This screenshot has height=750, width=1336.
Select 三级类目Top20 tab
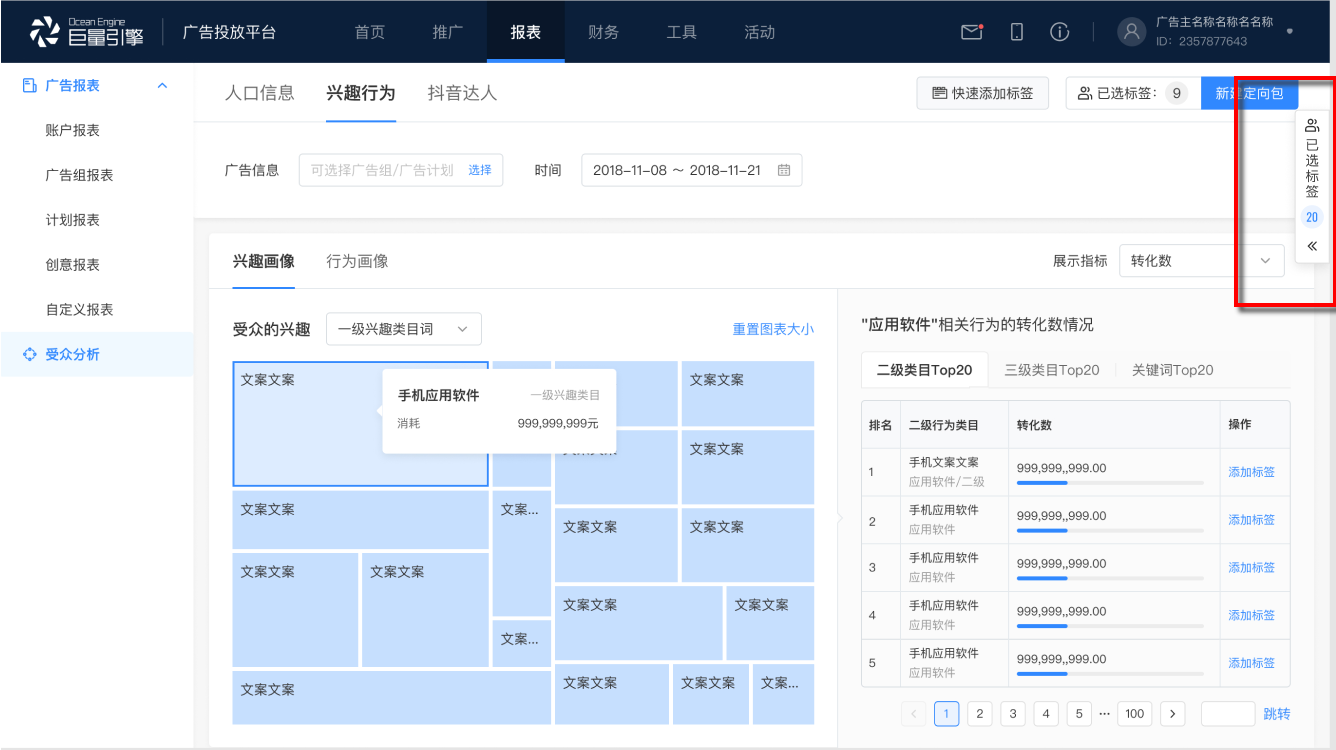click(x=1052, y=370)
